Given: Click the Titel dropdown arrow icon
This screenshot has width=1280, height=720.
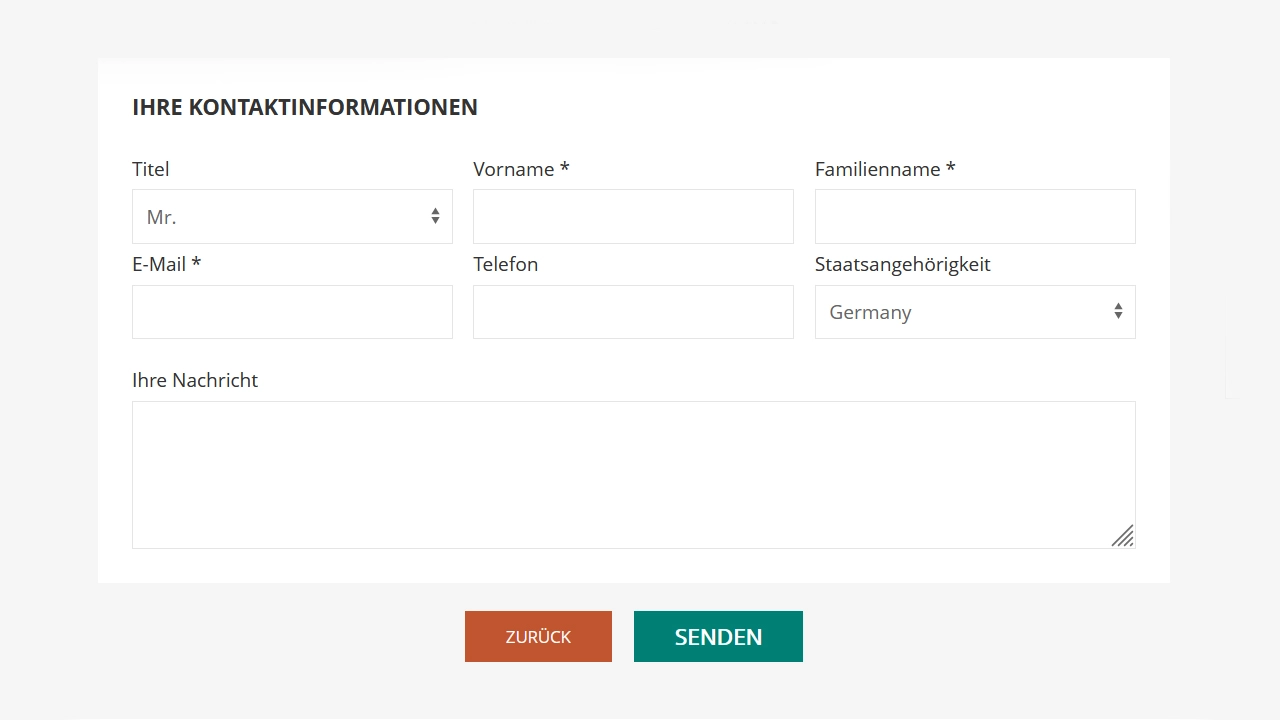Looking at the screenshot, I should coord(435,216).
